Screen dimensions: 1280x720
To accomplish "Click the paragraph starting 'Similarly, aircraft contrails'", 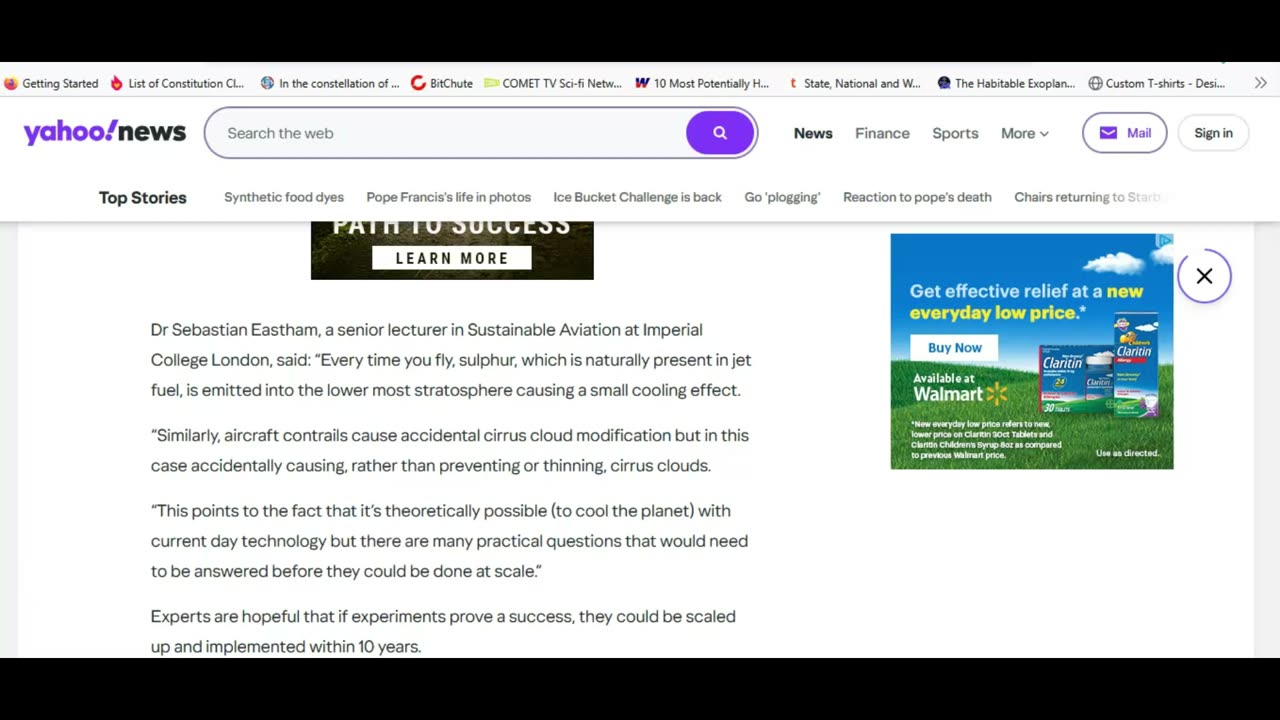I will [450, 450].
